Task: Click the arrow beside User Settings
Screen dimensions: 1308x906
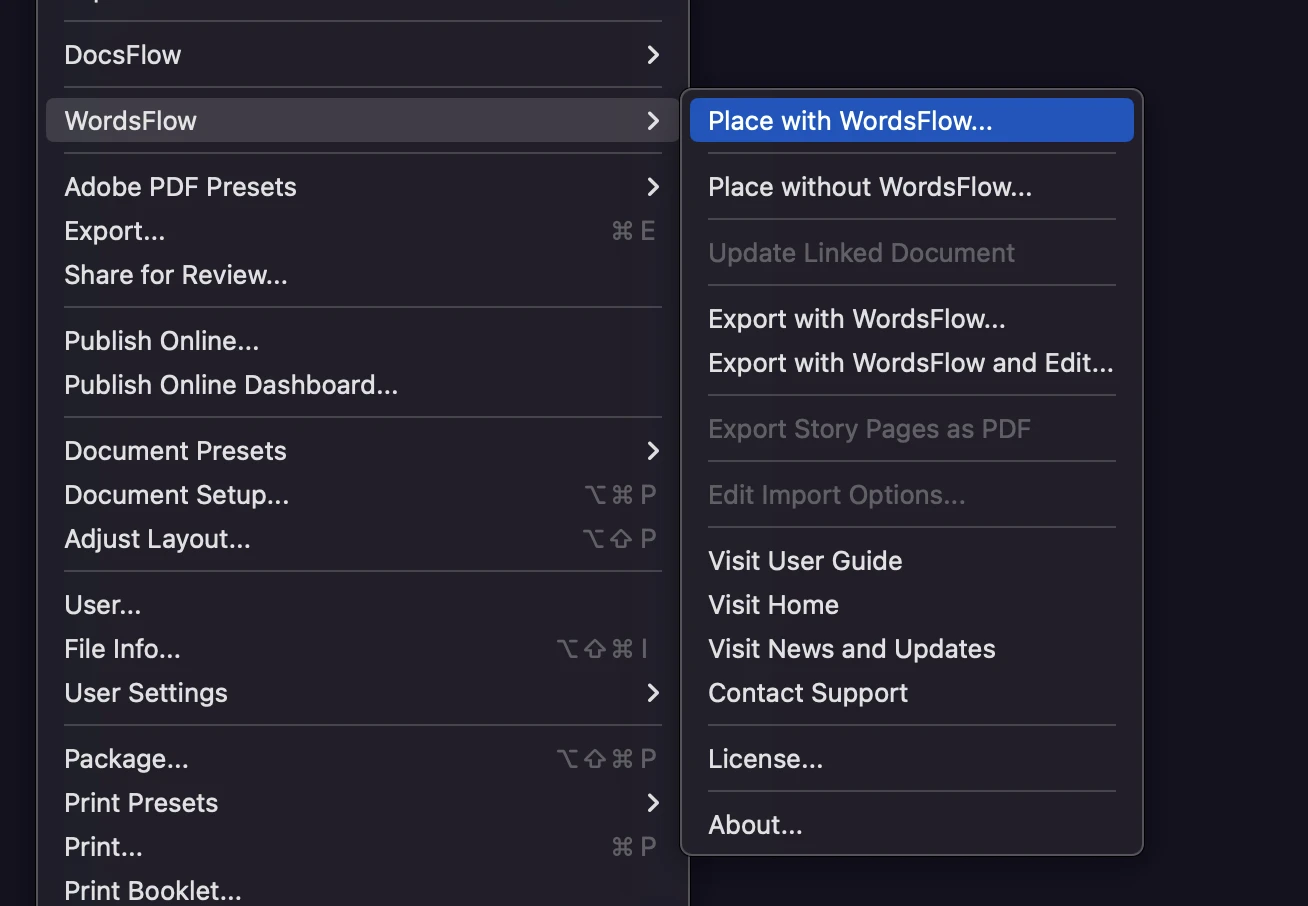Action: [653, 693]
